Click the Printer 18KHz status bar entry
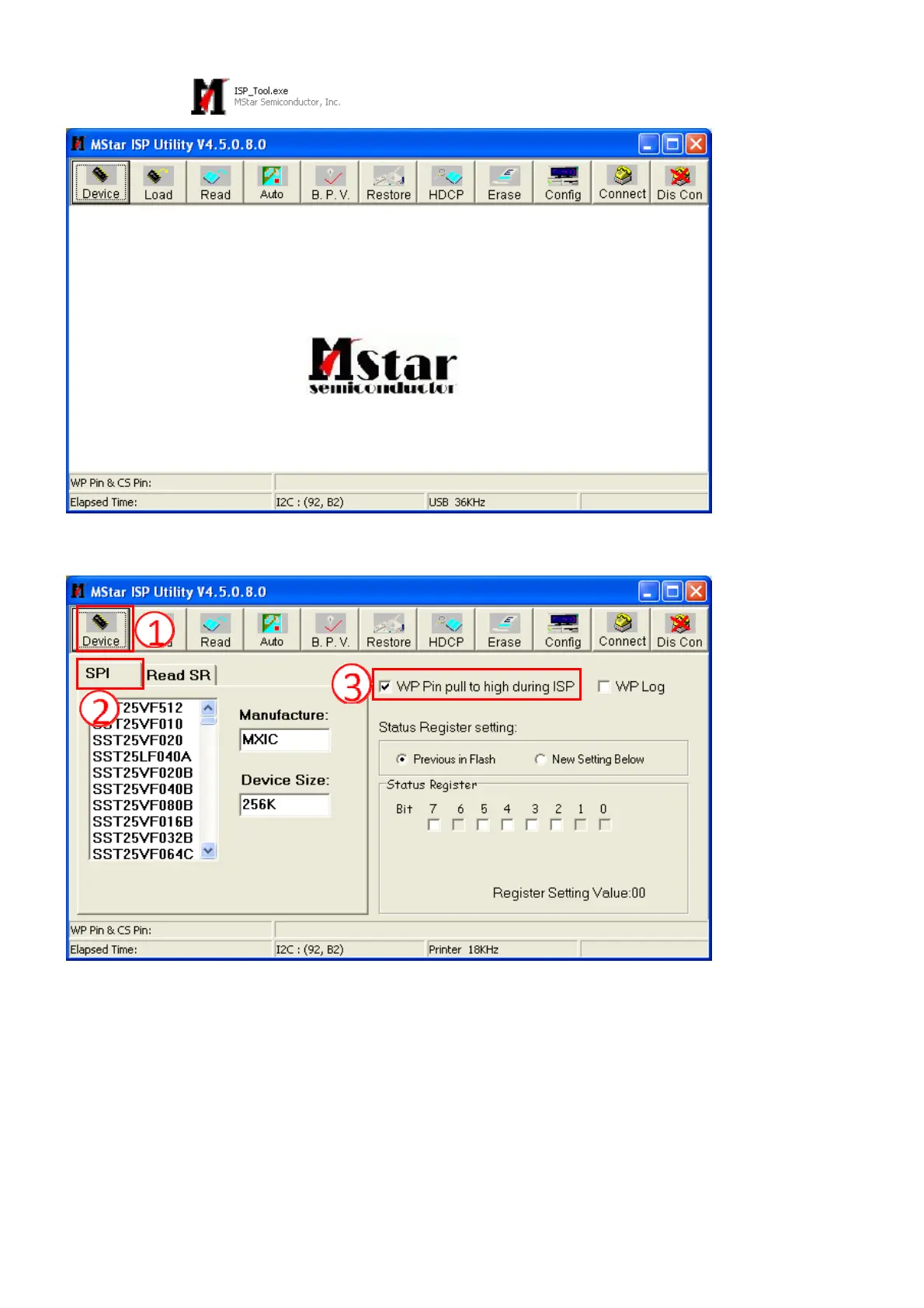Screen dimensions: 924x1308 coord(502,949)
